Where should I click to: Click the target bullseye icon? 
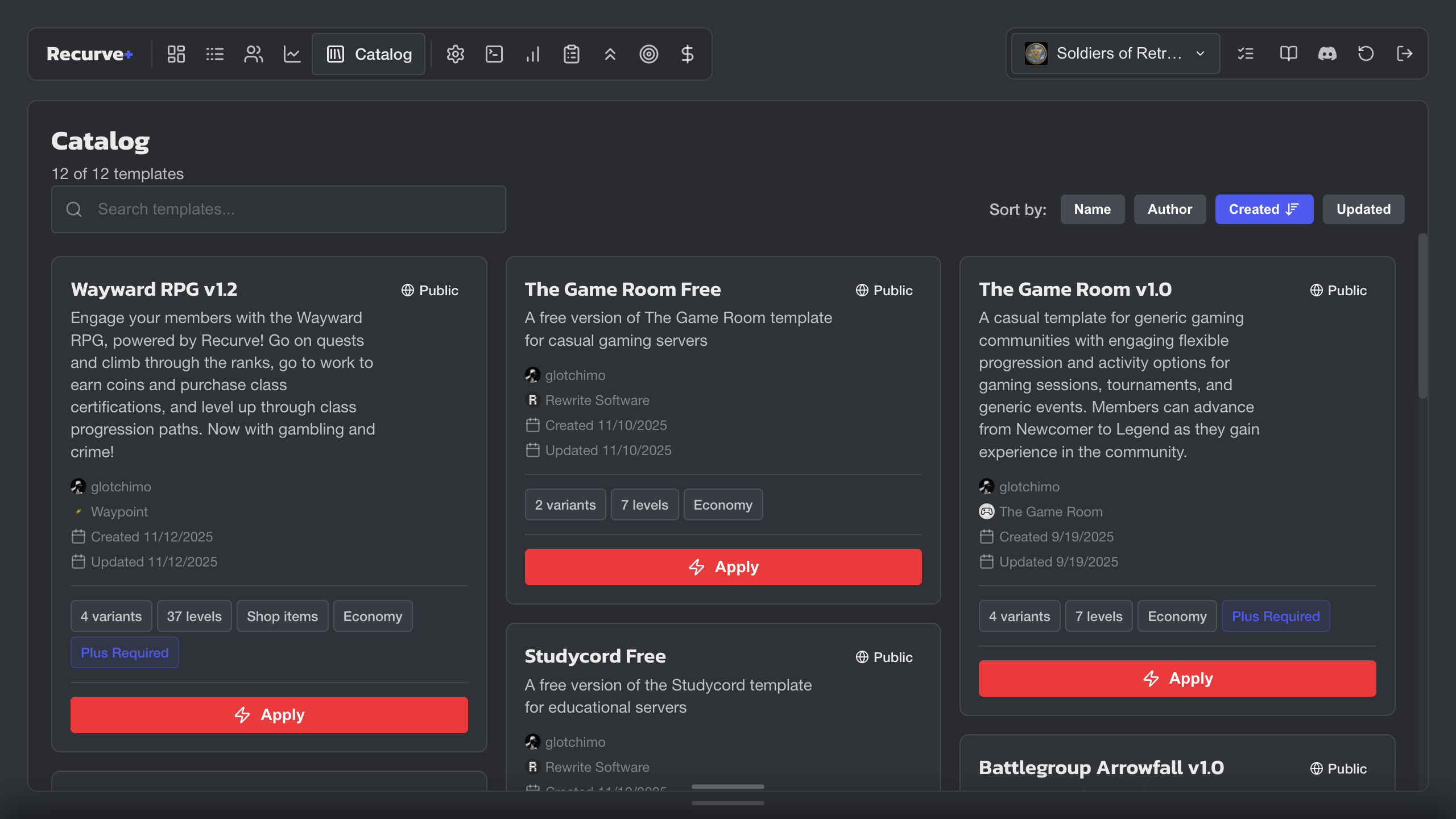(648, 54)
